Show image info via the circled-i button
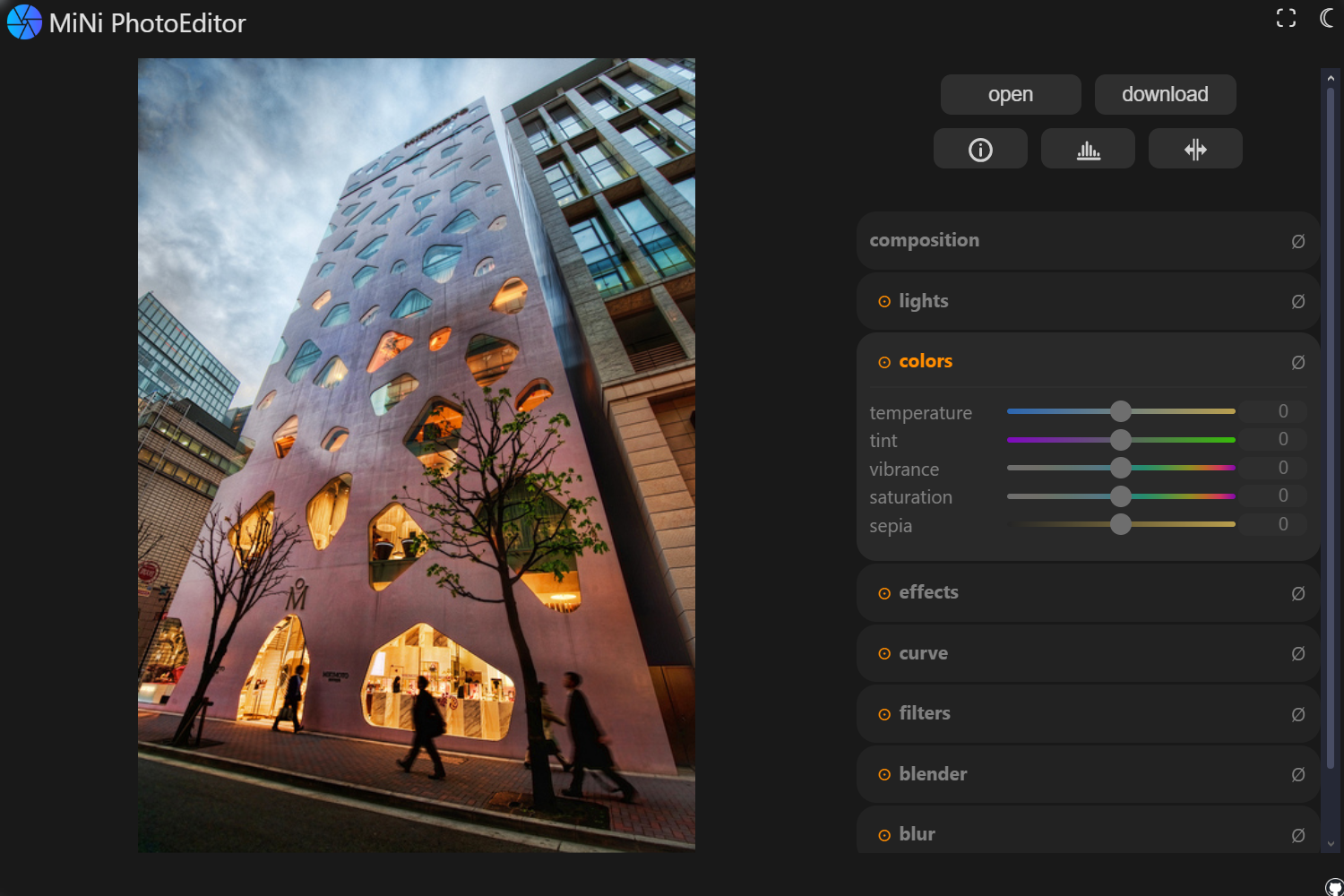The height and width of the screenshot is (896, 1344). (x=980, y=149)
